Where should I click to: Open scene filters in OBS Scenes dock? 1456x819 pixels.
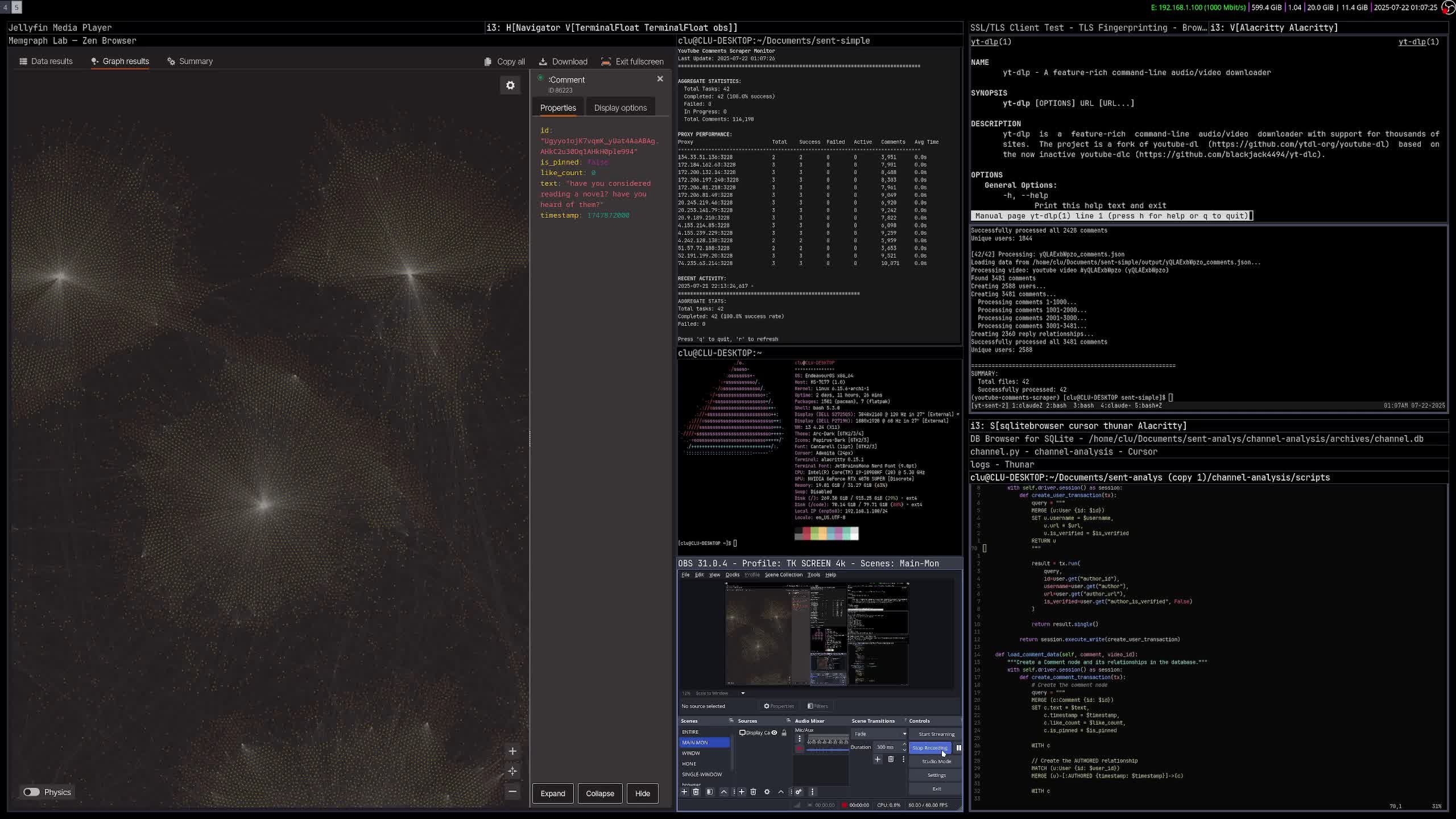click(710, 792)
